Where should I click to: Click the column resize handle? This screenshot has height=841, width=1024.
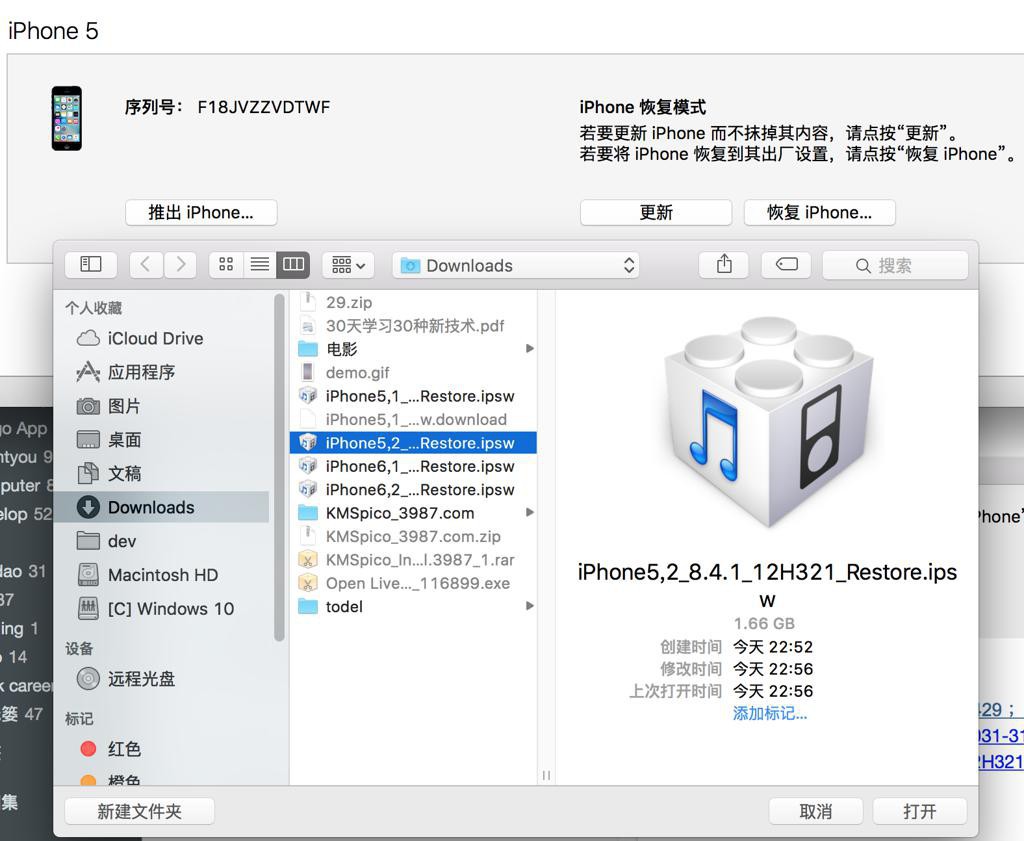[546, 775]
